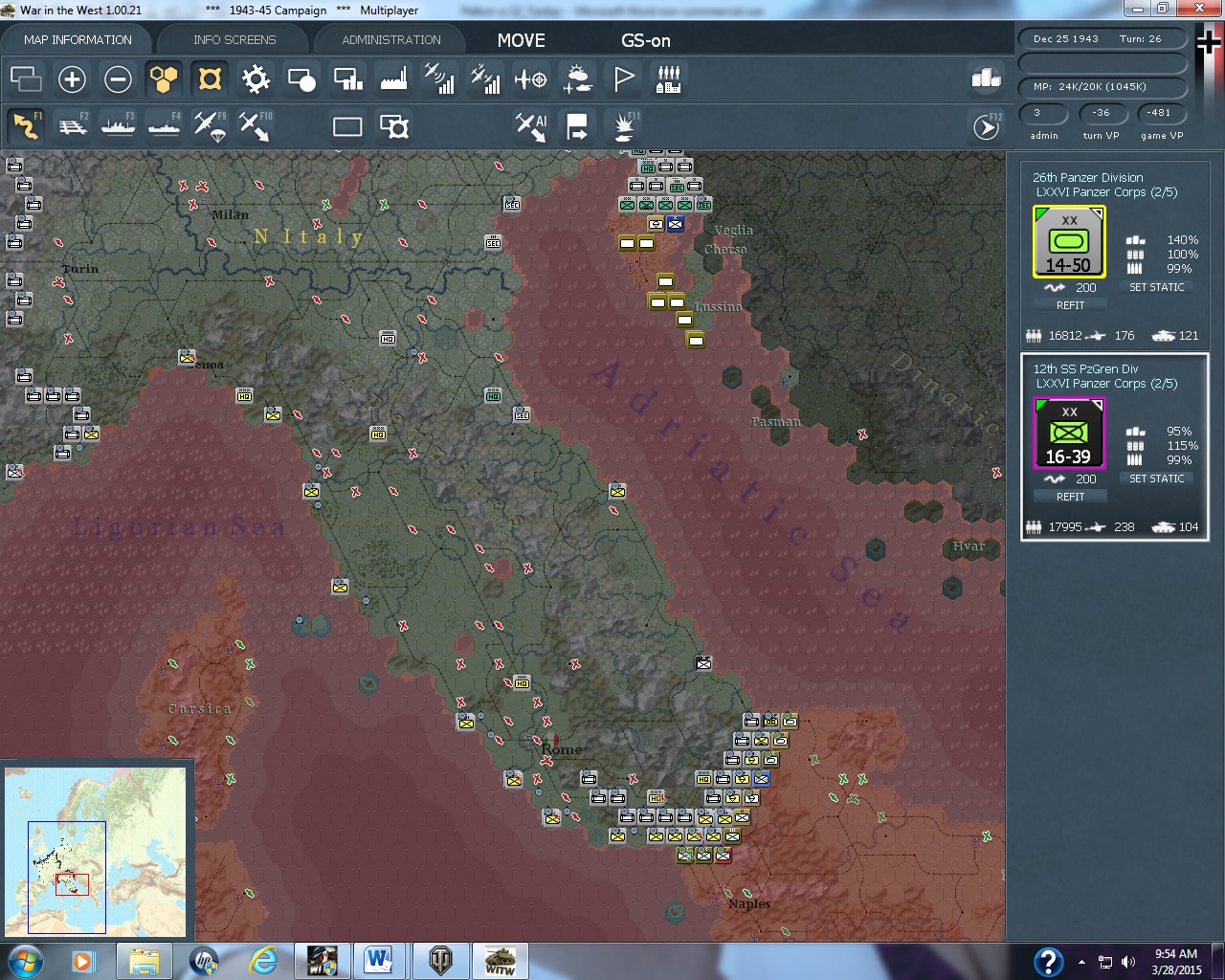Toggle the factory locations overlay
Viewport: 1225px width, 980px height.
(393, 78)
